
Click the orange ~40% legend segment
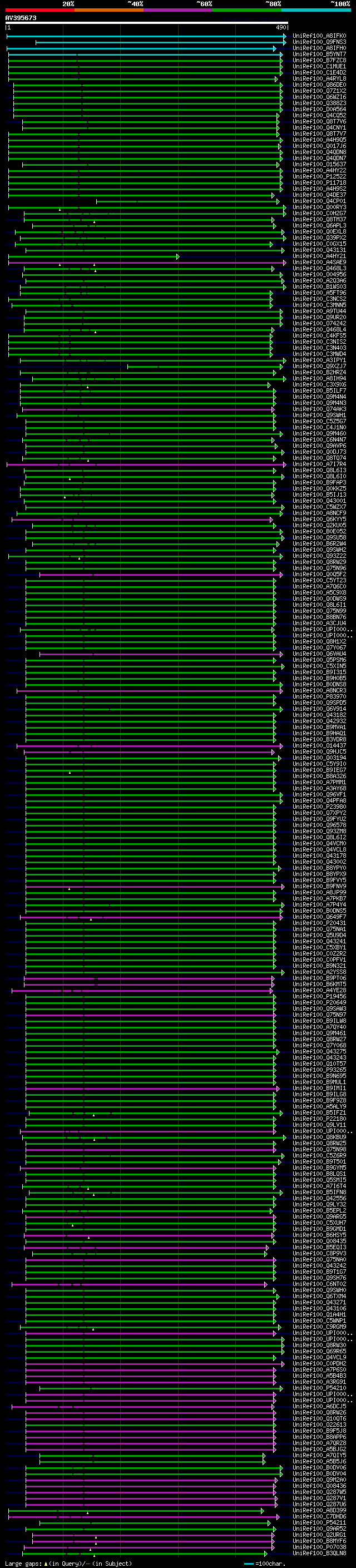(x=109, y=10)
